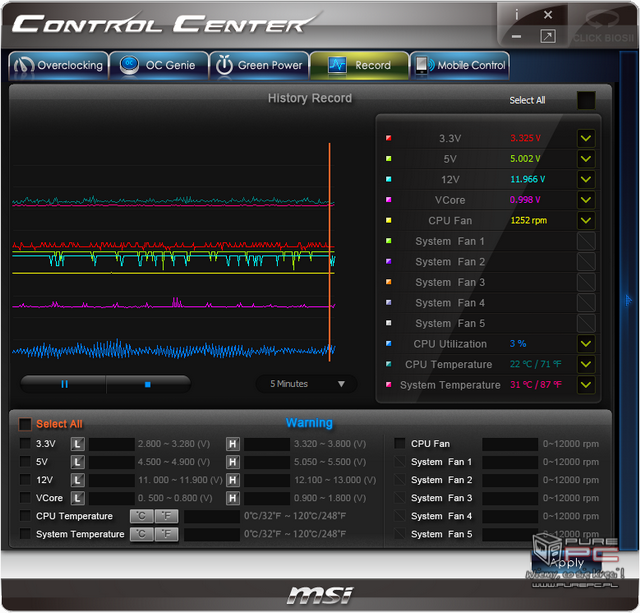Screen dimensions: 640x613
Task: Open the 5 Minutes time range dropdown
Action: (307, 384)
